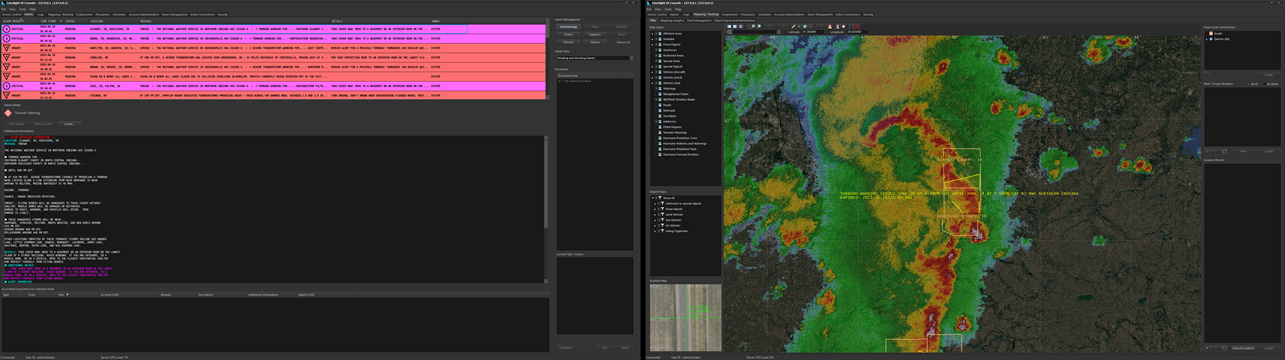The image size is (1285, 360).
Task: Click the critical circle icon in Elkhart row
Action: click(x=6, y=29)
